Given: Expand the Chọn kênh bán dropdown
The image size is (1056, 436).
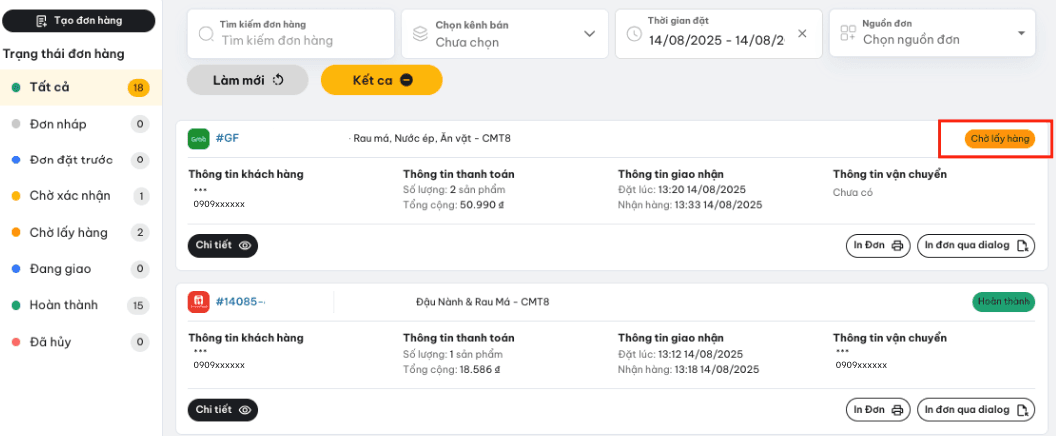Looking at the screenshot, I should pyautogui.click(x=500, y=34).
